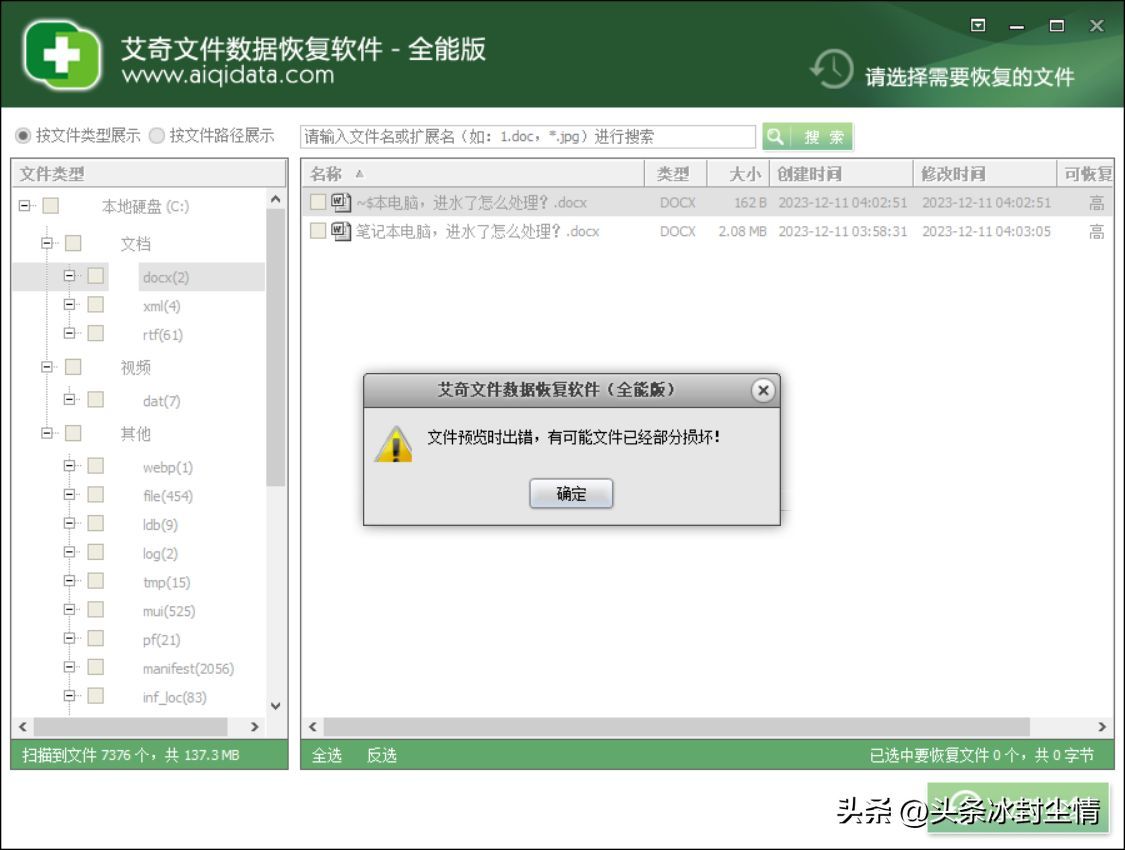This screenshot has width=1125, height=850.
Task: Sort by 类型 column header
Action: click(677, 174)
